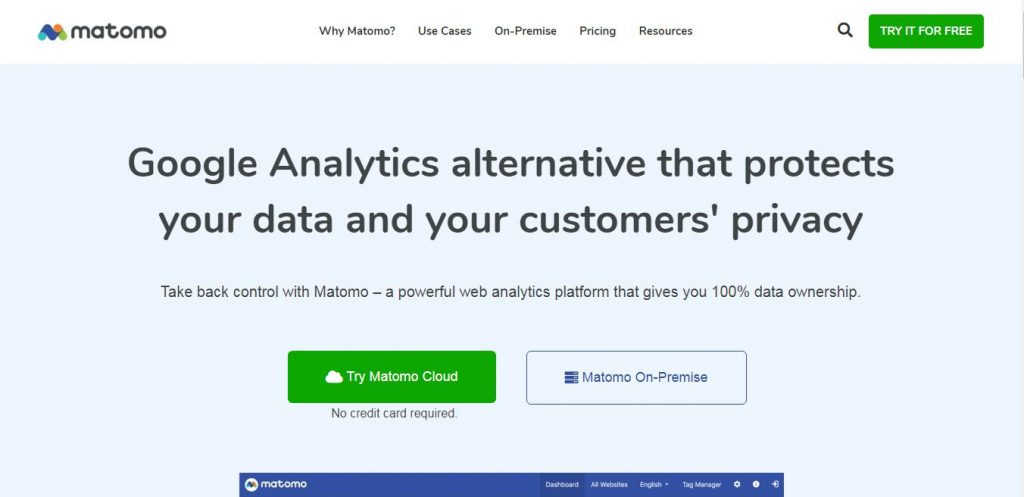Open the Why Matomo? menu

357,31
